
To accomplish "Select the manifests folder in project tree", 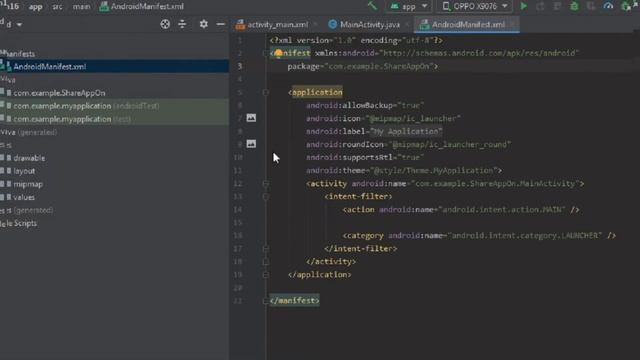I will click(x=18, y=54).
